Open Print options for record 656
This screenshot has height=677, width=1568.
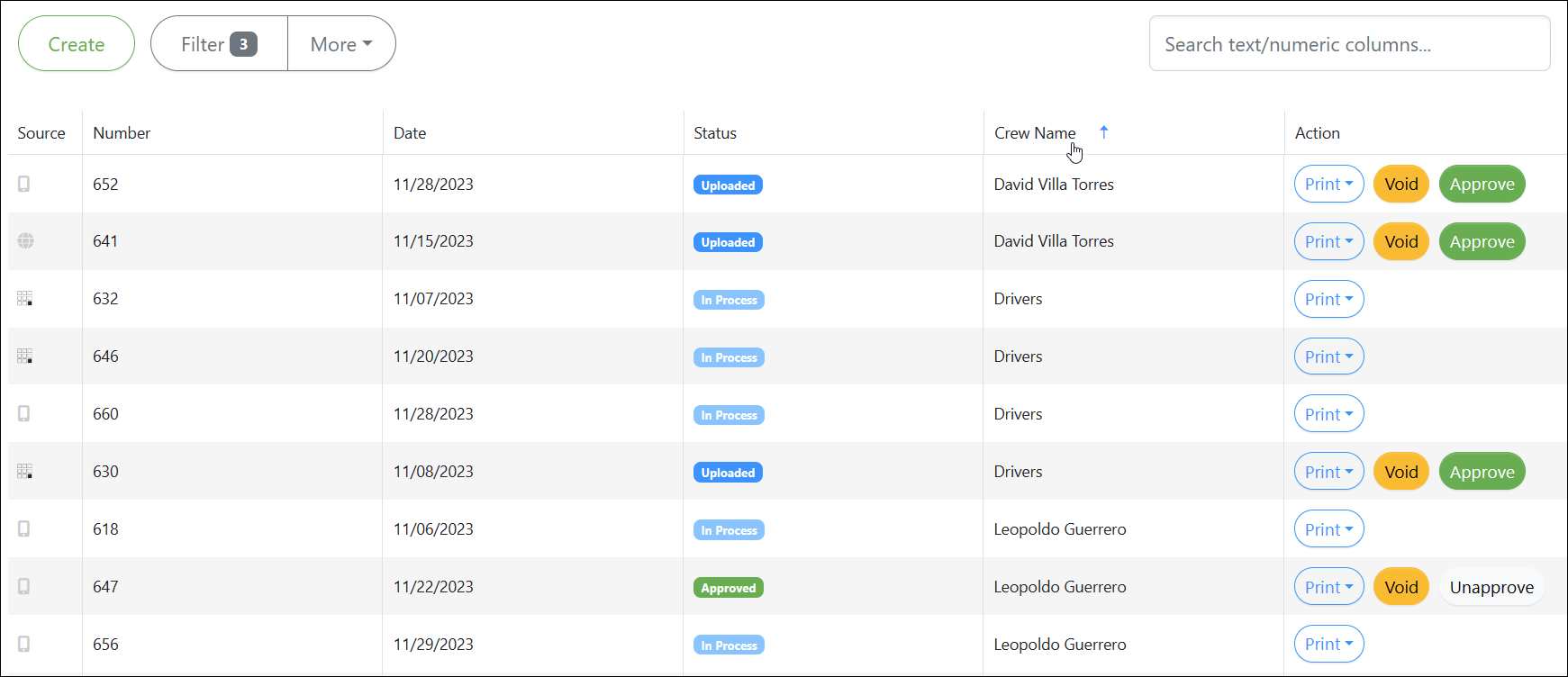tap(1328, 645)
